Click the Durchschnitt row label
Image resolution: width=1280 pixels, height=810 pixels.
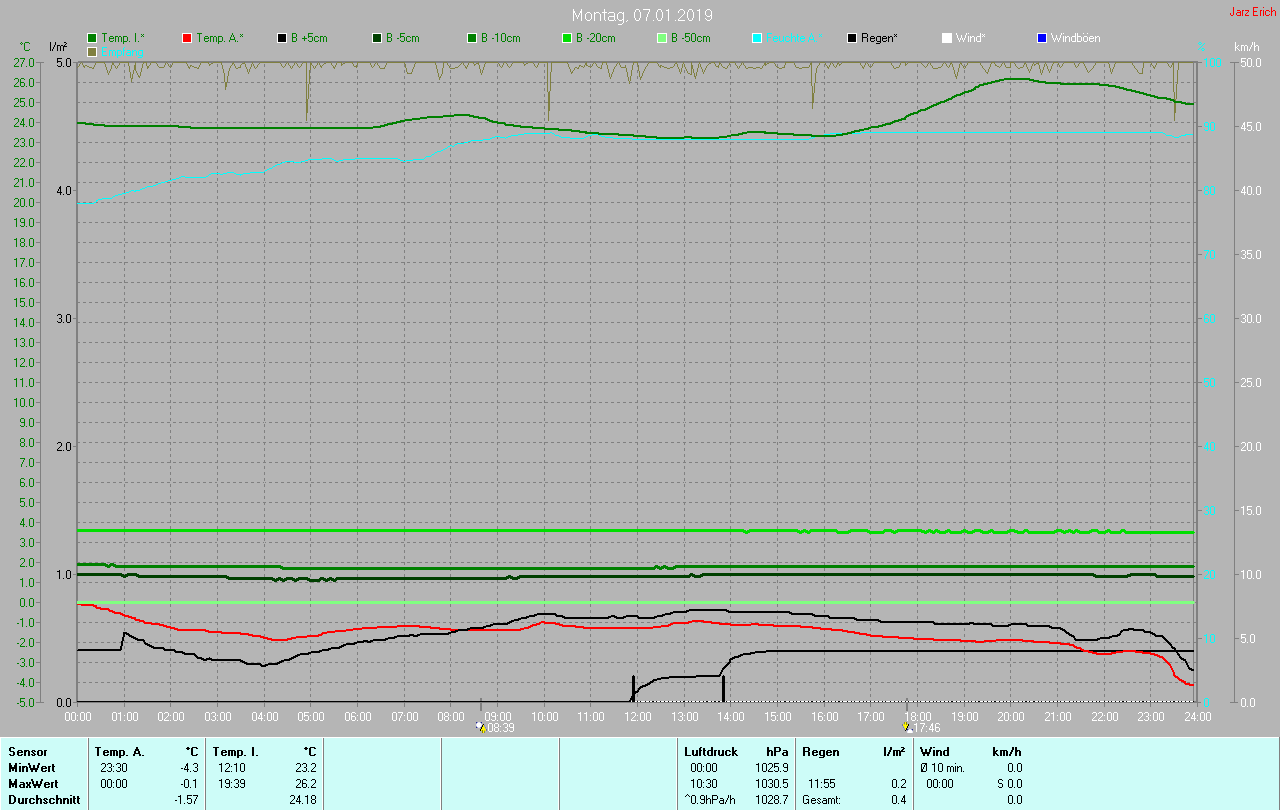[x=44, y=799]
